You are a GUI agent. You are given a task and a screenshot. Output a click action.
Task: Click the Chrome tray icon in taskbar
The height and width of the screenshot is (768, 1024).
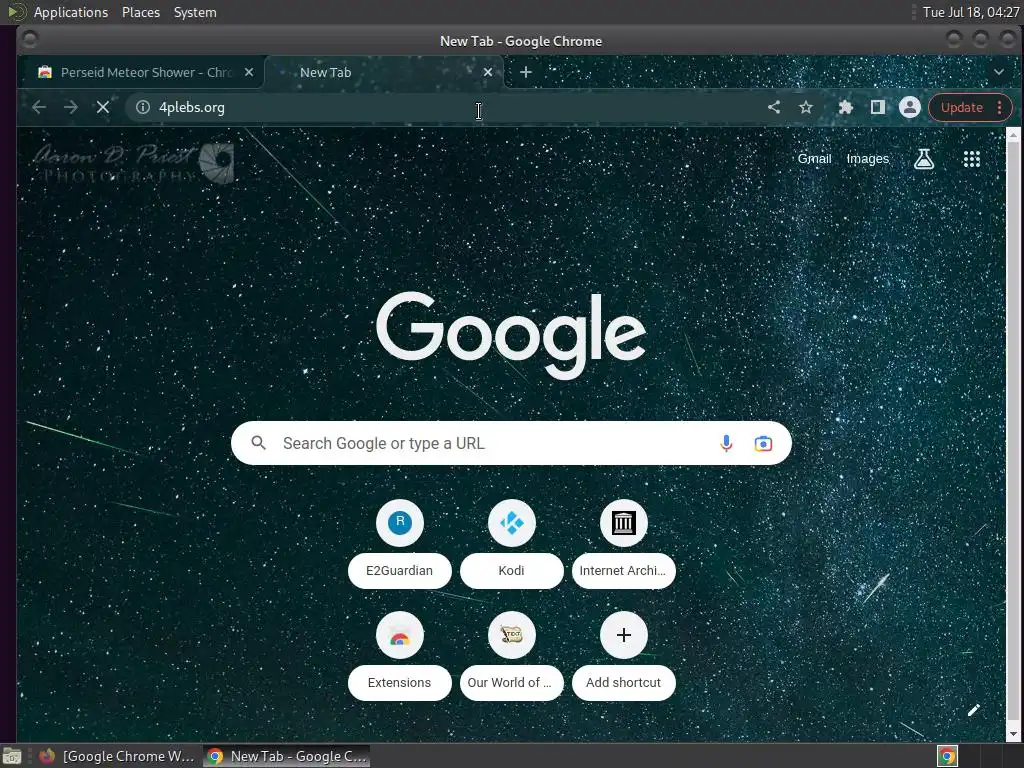pos(948,756)
